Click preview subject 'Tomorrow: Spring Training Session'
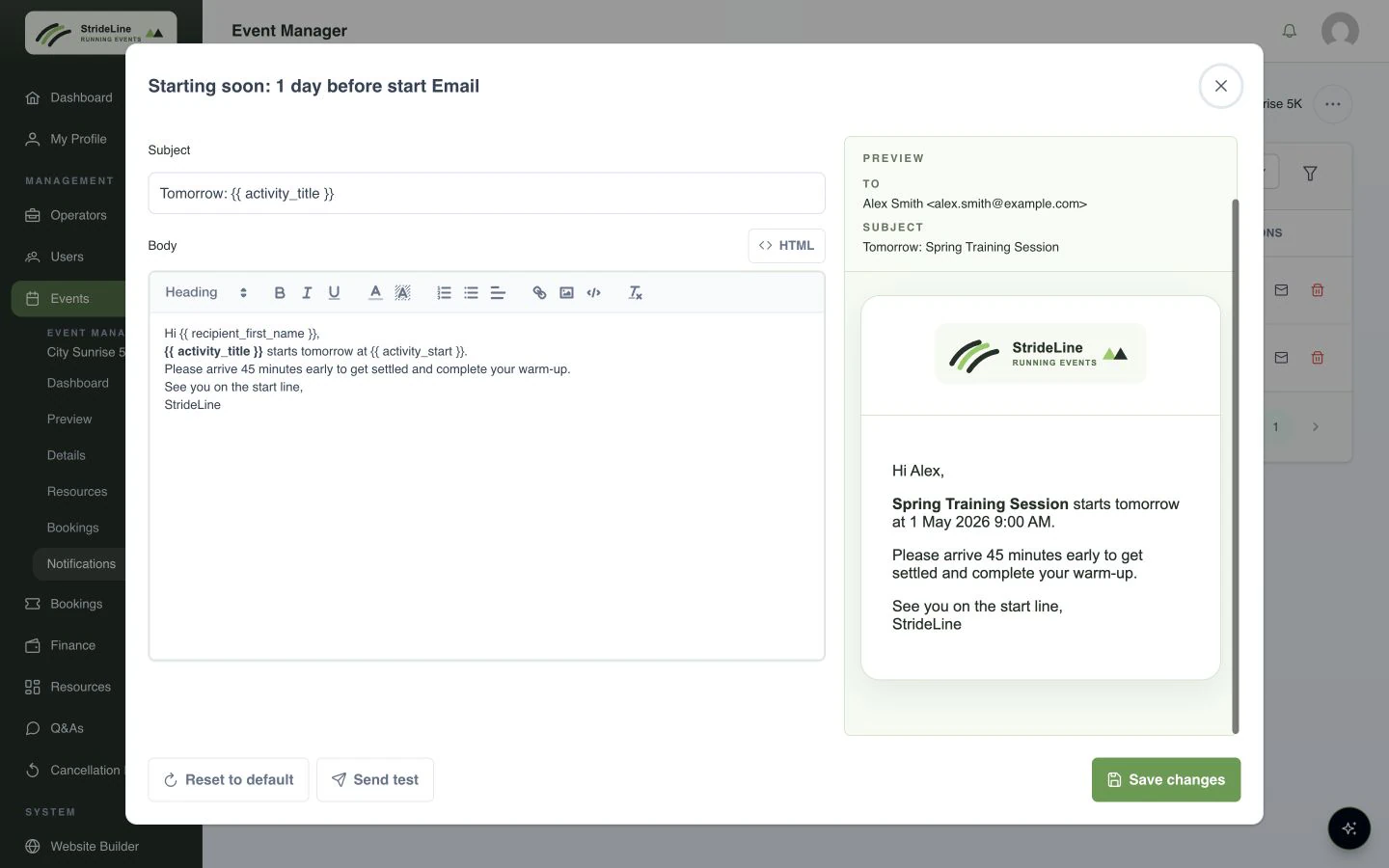1389x868 pixels. click(x=961, y=247)
